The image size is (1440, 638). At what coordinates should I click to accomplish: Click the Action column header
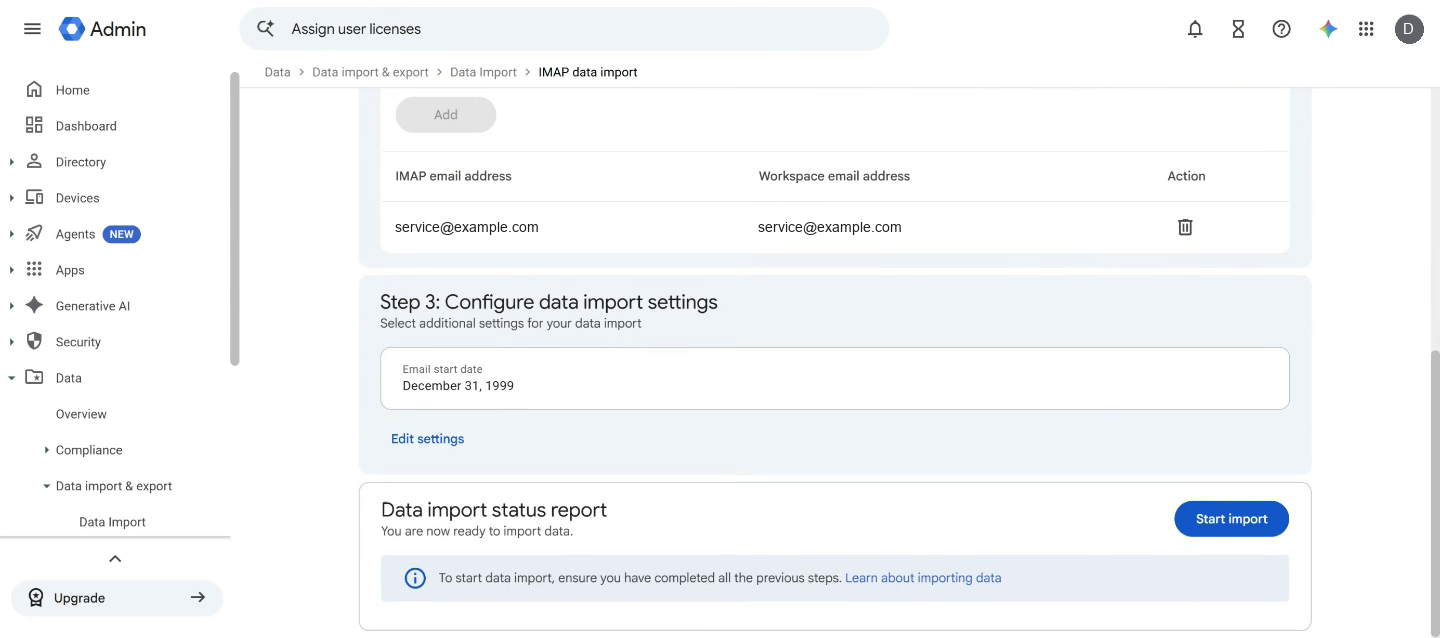[1186, 176]
